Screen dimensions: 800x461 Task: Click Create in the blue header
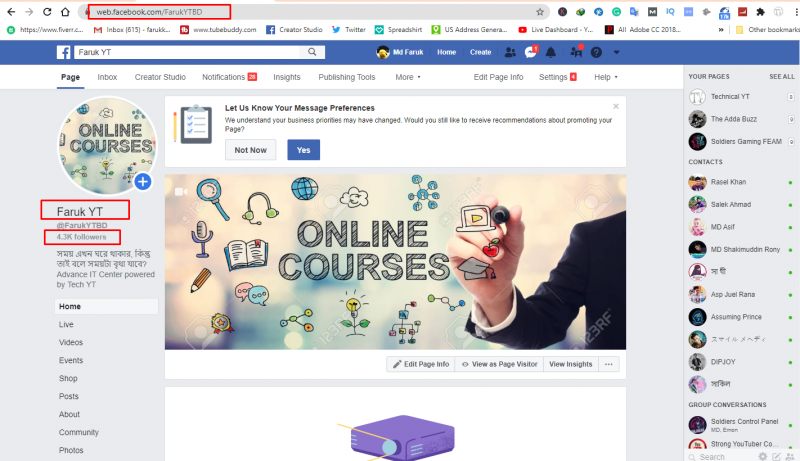480,52
